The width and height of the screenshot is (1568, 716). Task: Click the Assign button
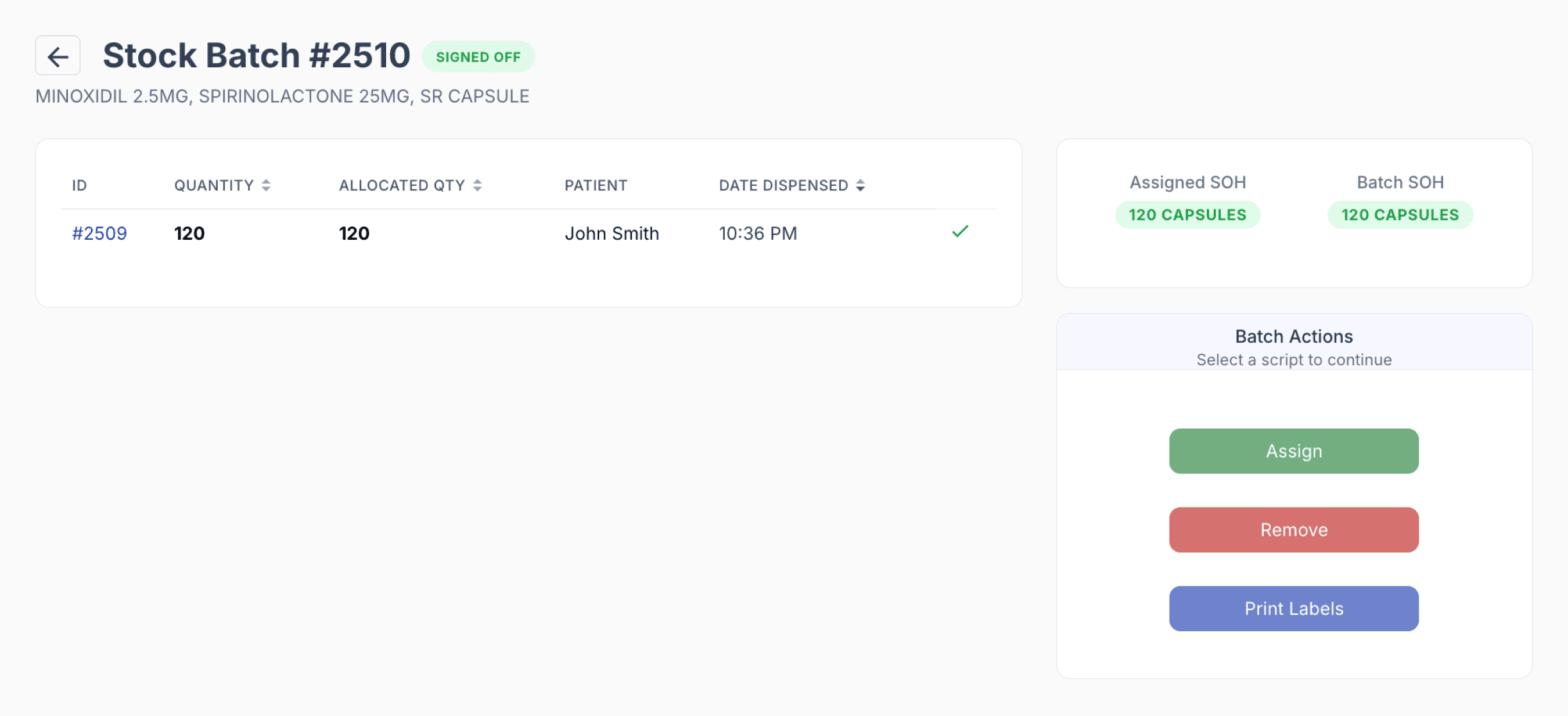1293,451
